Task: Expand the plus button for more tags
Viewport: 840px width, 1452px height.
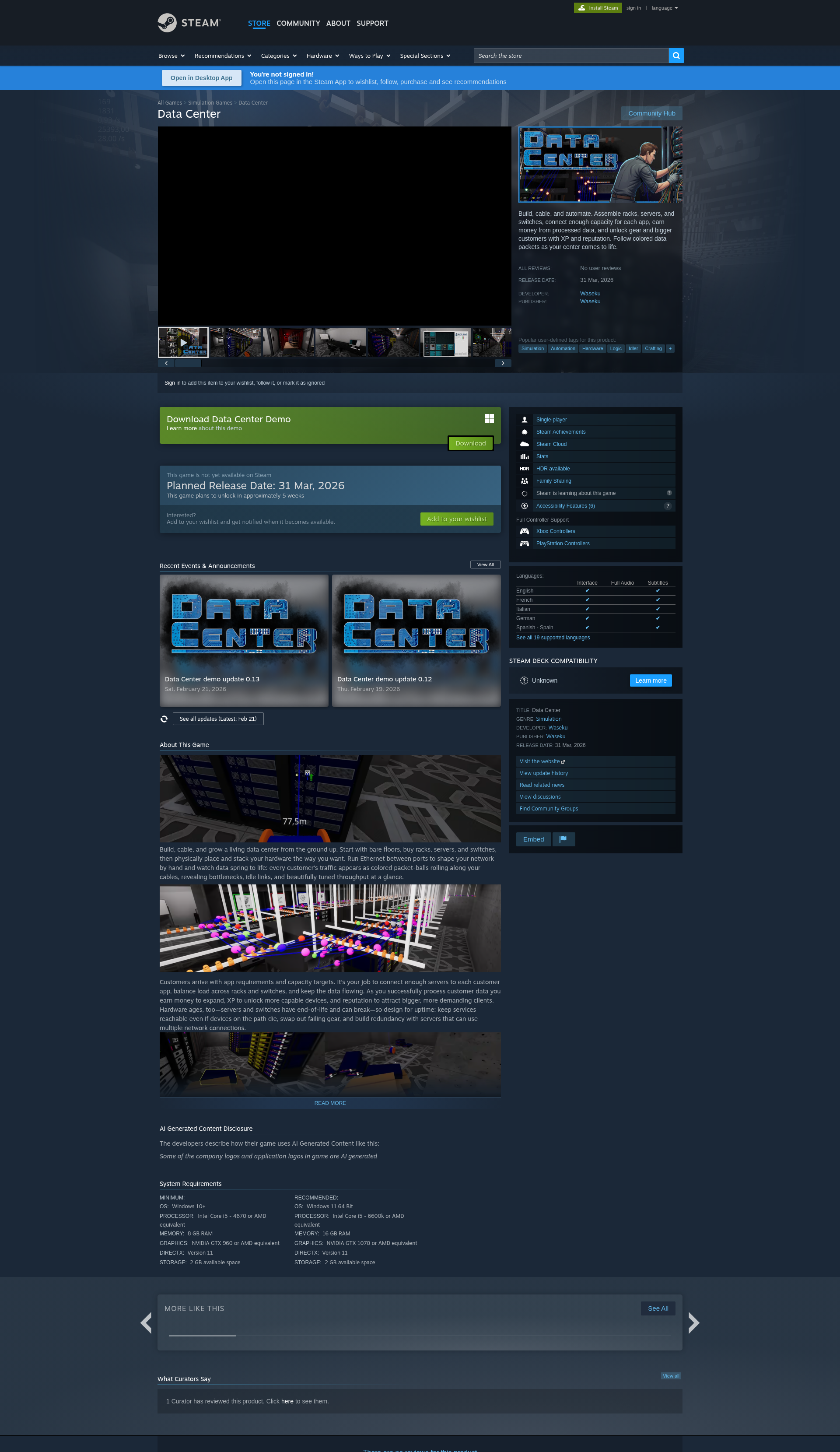Action: point(670,349)
